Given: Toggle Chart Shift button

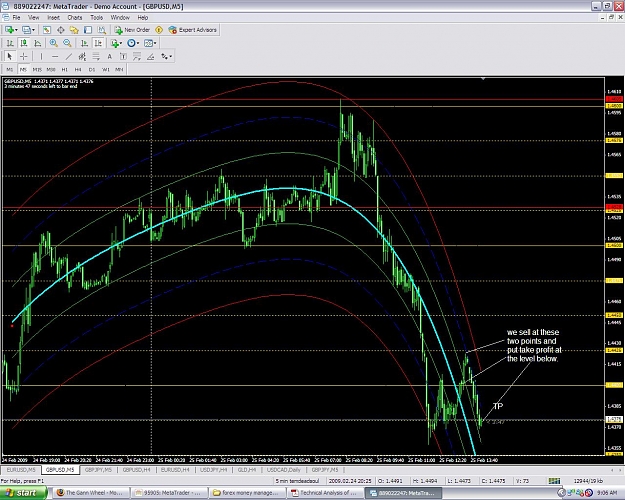Looking at the screenshot, I should coord(98,43).
